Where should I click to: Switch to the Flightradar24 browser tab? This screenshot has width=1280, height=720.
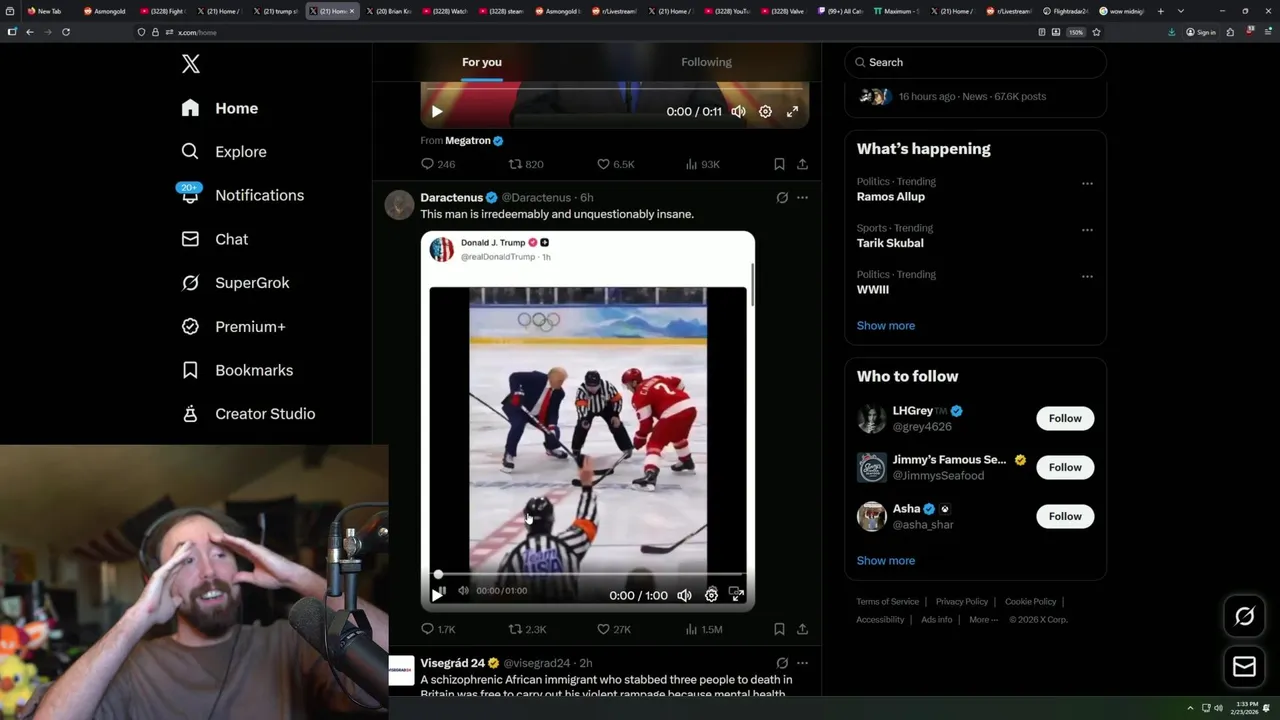tap(1065, 11)
